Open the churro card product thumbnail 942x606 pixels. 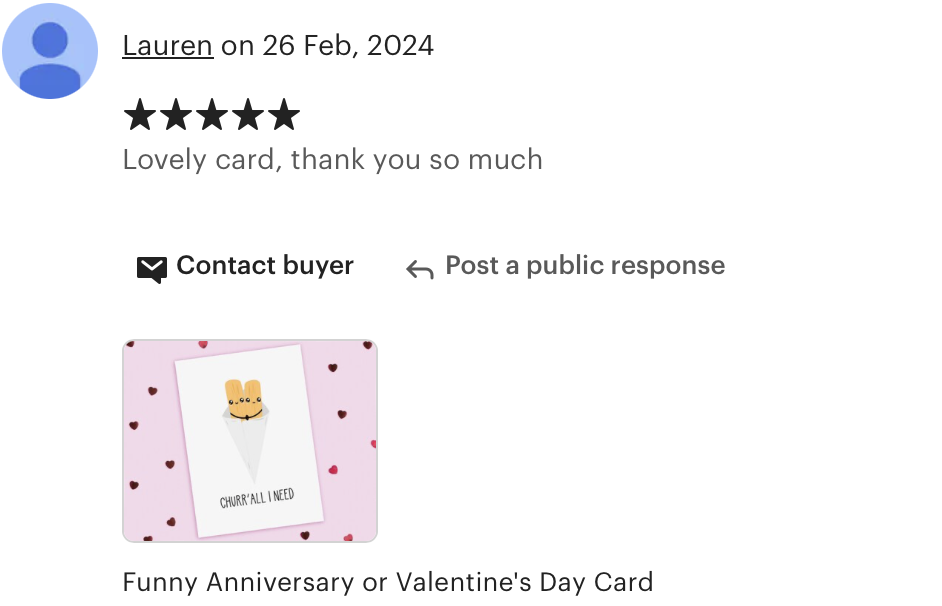click(250, 441)
